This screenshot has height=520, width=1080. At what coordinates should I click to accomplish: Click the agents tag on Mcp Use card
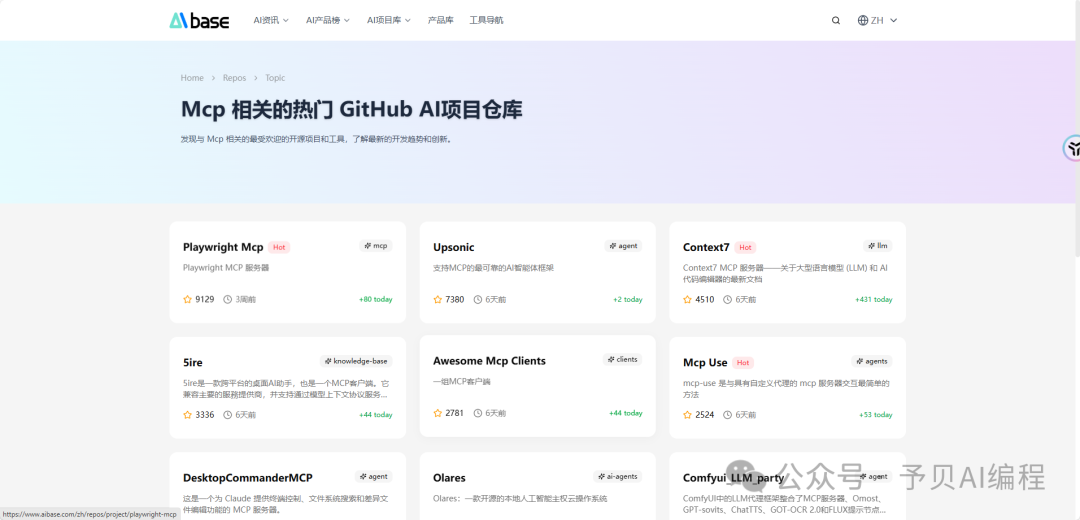872,361
